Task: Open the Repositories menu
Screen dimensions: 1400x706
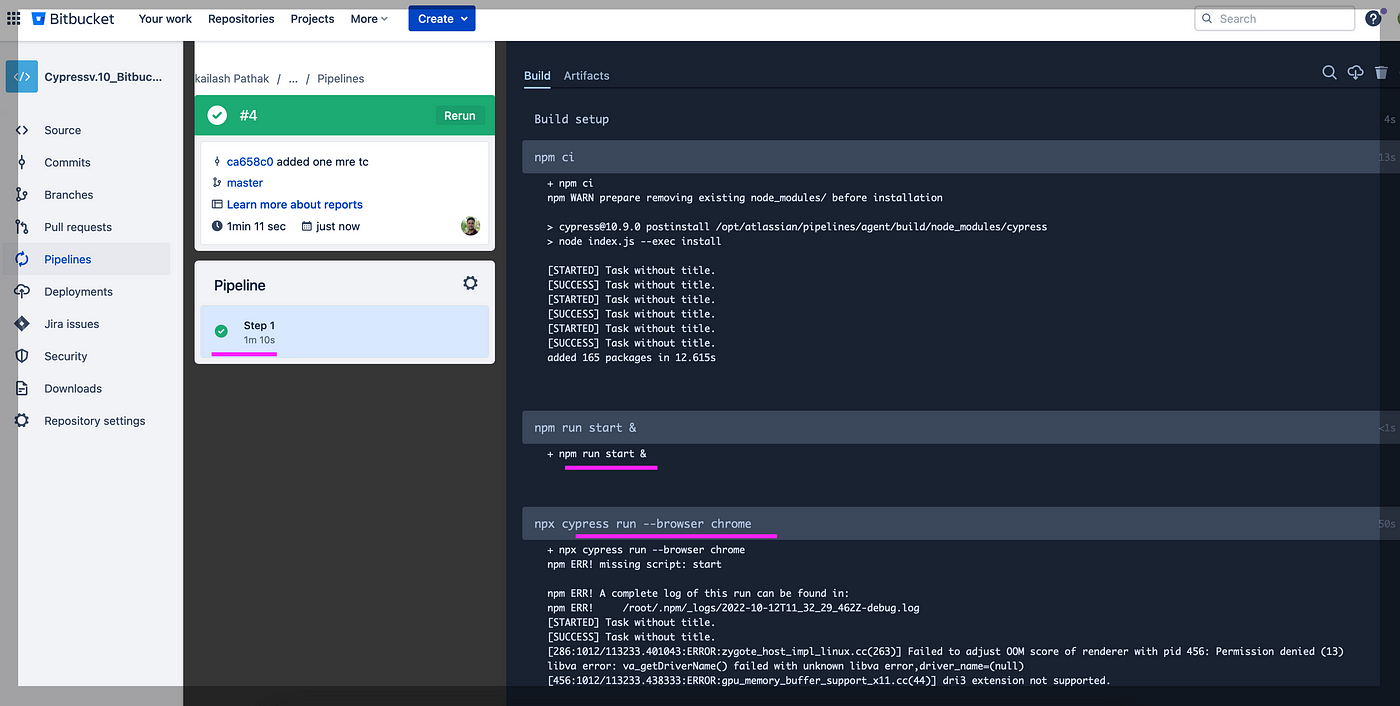Action: 241,19
